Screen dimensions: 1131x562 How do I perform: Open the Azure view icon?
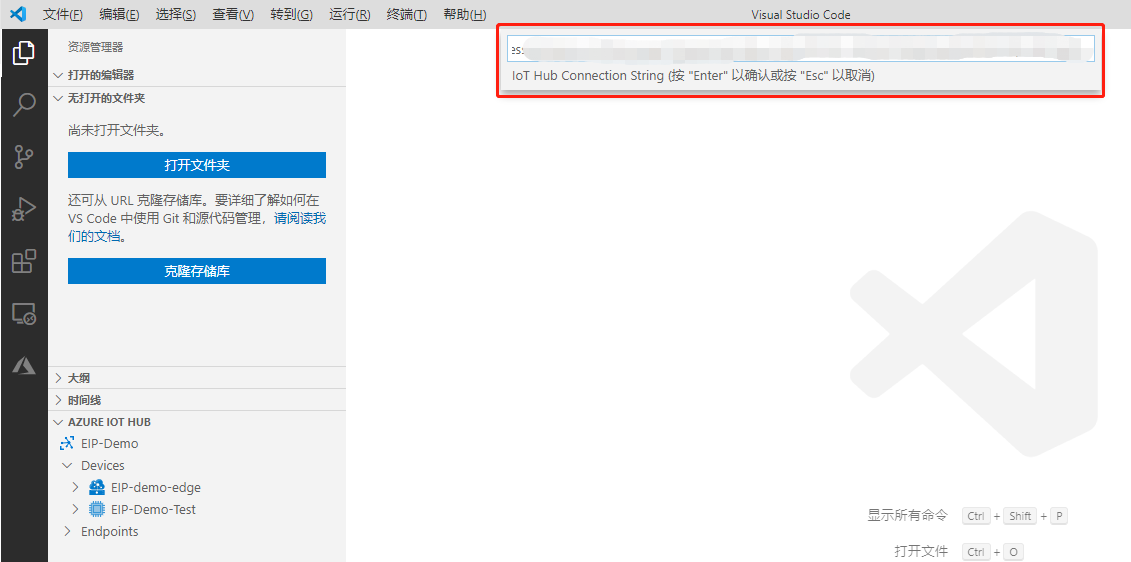(24, 366)
